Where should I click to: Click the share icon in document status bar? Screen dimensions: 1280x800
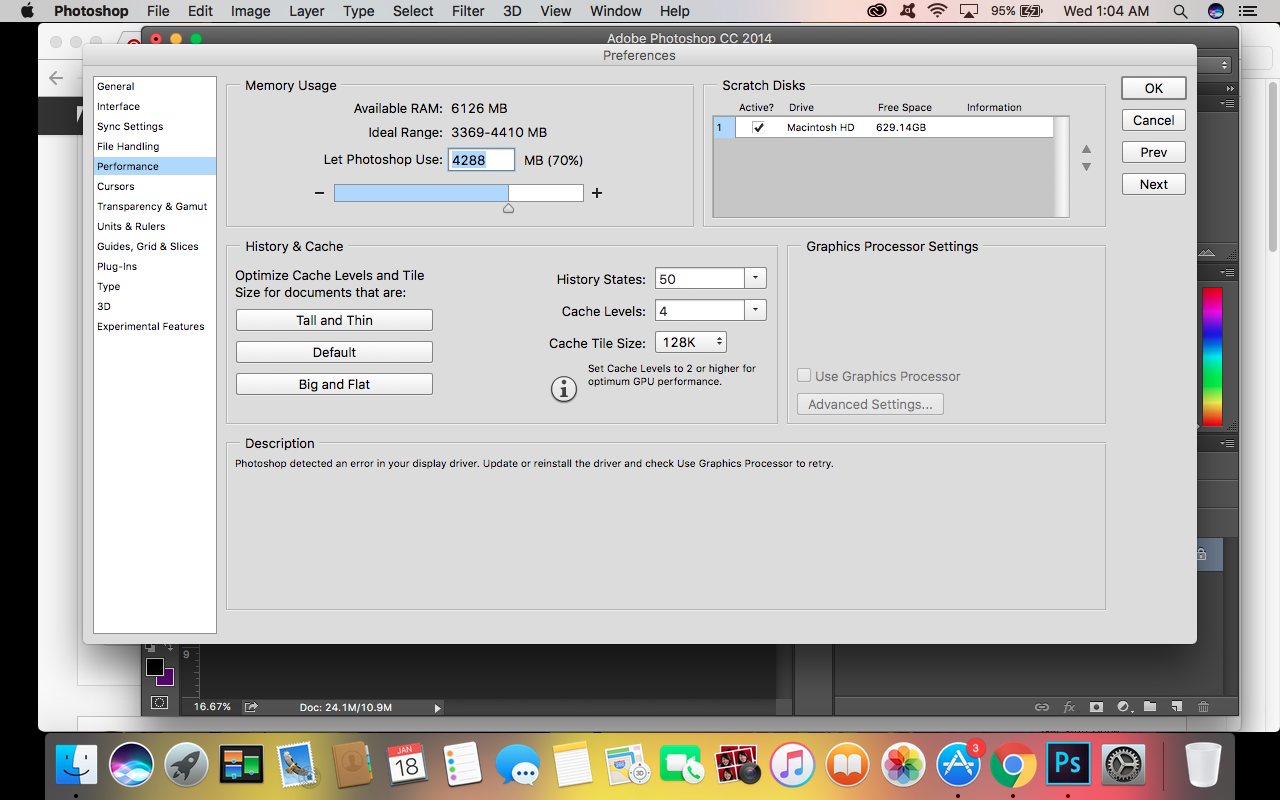pos(251,707)
